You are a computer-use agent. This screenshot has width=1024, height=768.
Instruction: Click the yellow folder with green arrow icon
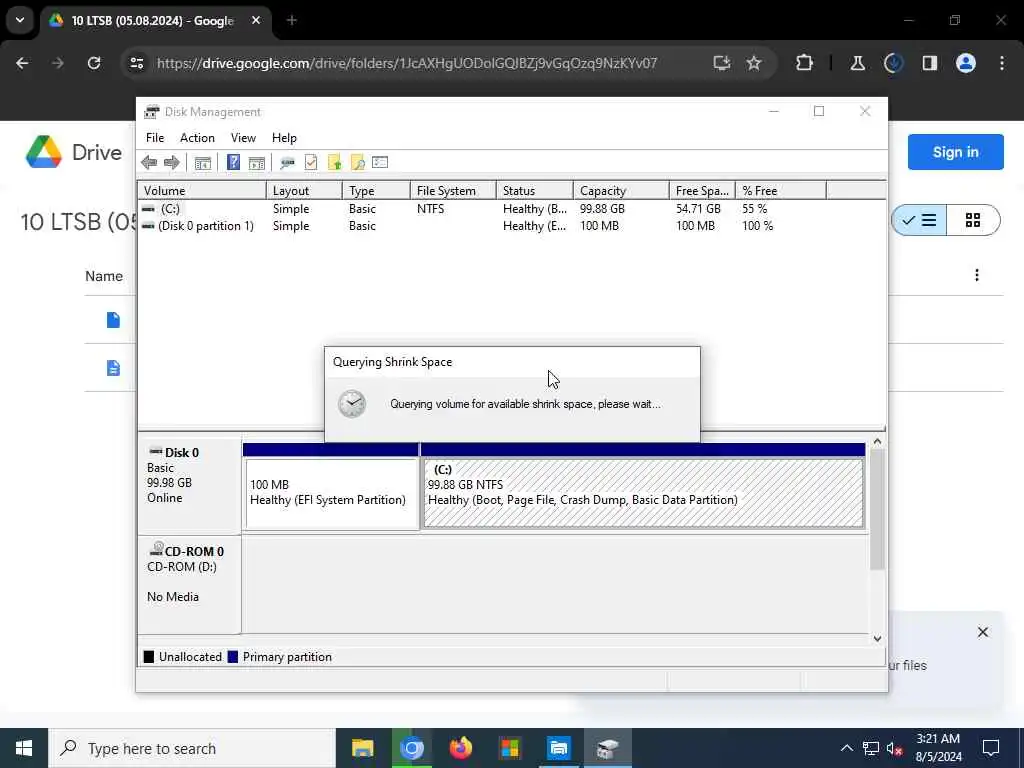[334, 163]
